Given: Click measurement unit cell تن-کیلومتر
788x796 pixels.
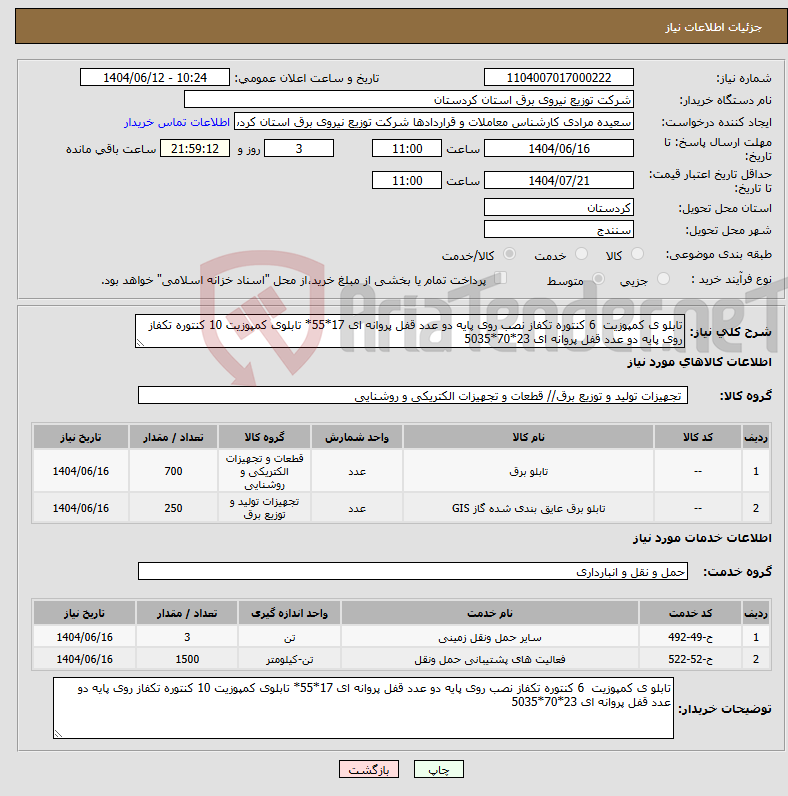Looking at the screenshot, I should 289,659.
